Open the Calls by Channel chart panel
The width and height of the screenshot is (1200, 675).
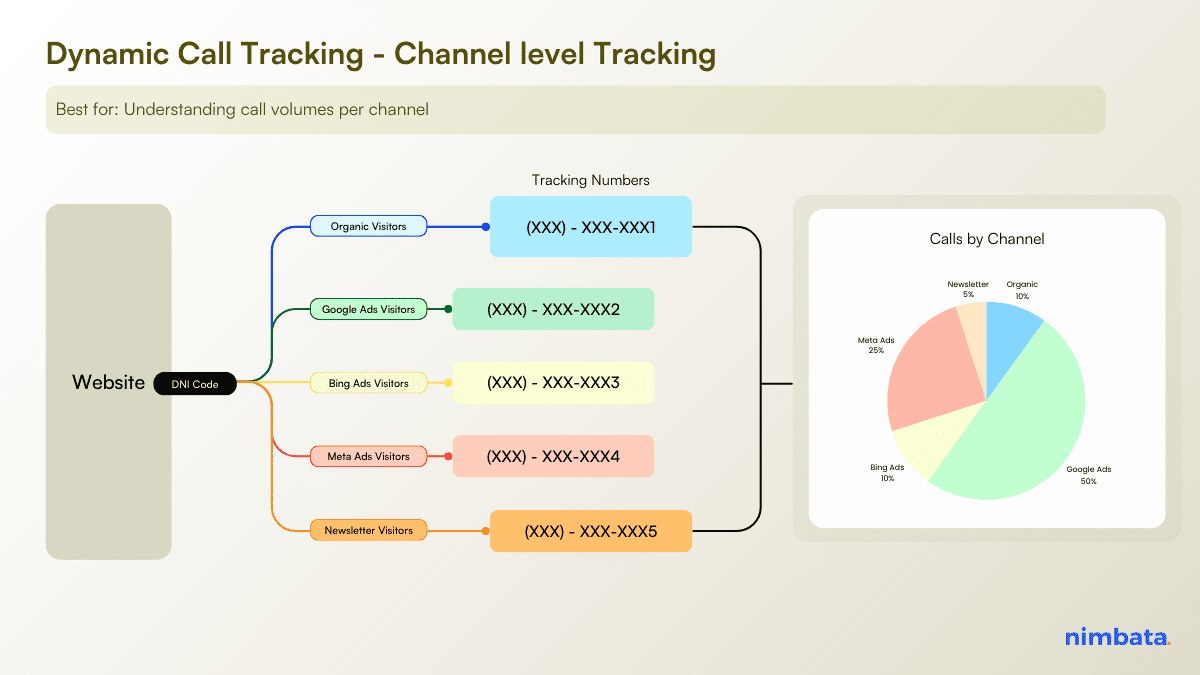(987, 368)
